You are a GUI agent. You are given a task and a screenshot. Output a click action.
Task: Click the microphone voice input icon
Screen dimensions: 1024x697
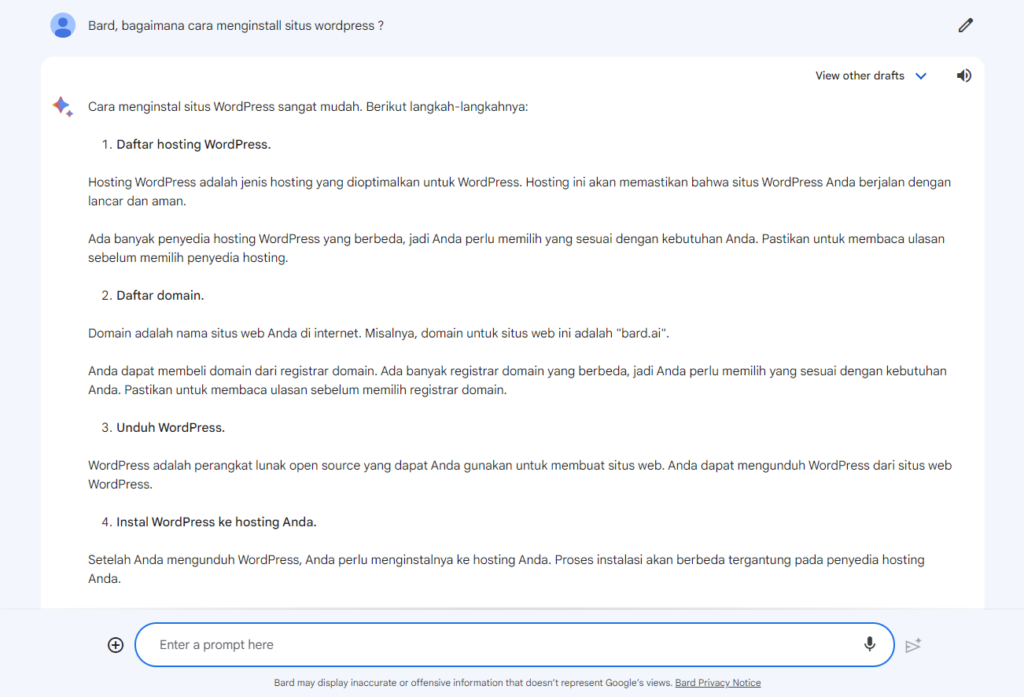869,644
